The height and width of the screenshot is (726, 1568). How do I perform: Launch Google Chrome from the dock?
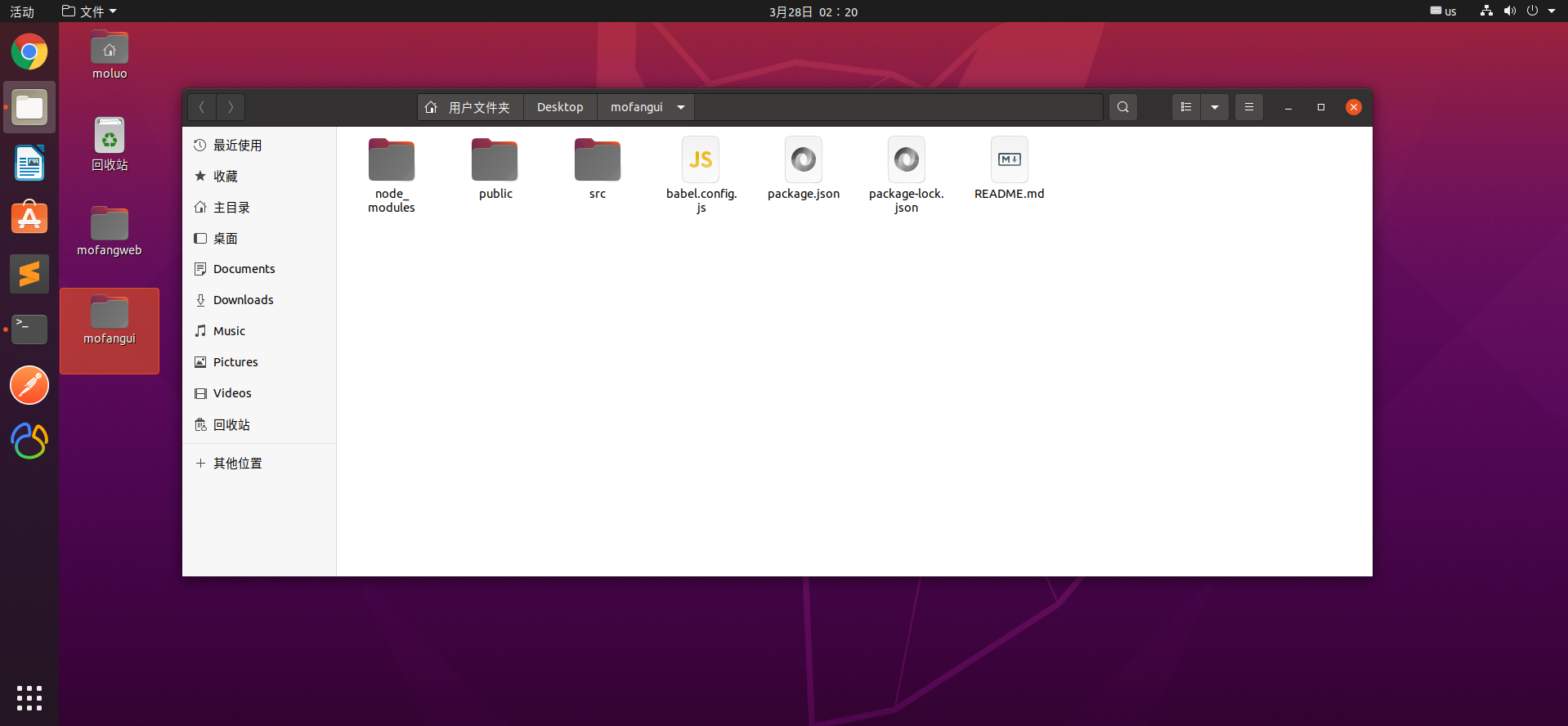coord(29,52)
